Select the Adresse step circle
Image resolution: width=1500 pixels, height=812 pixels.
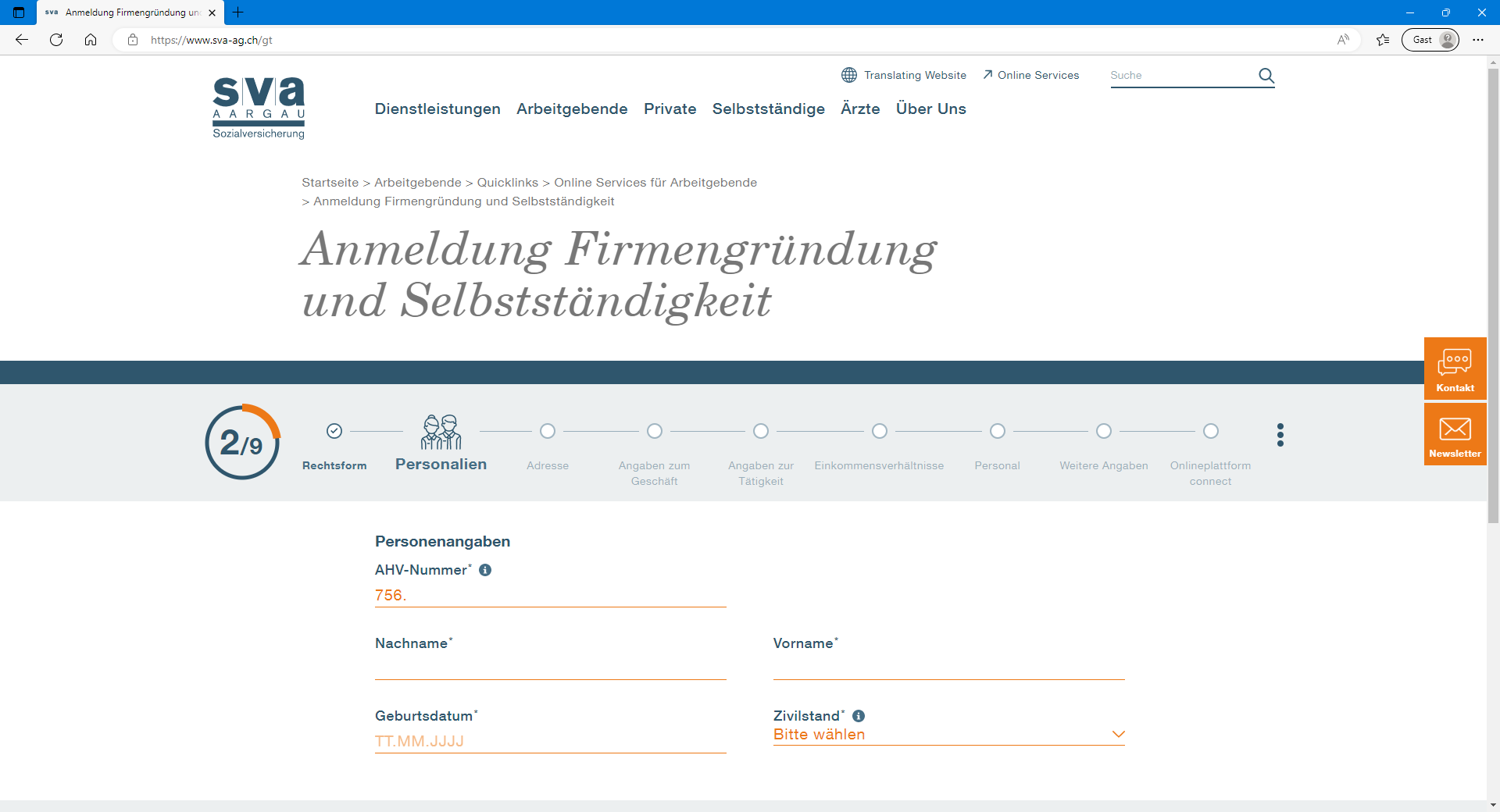pyautogui.click(x=548, y=431)
